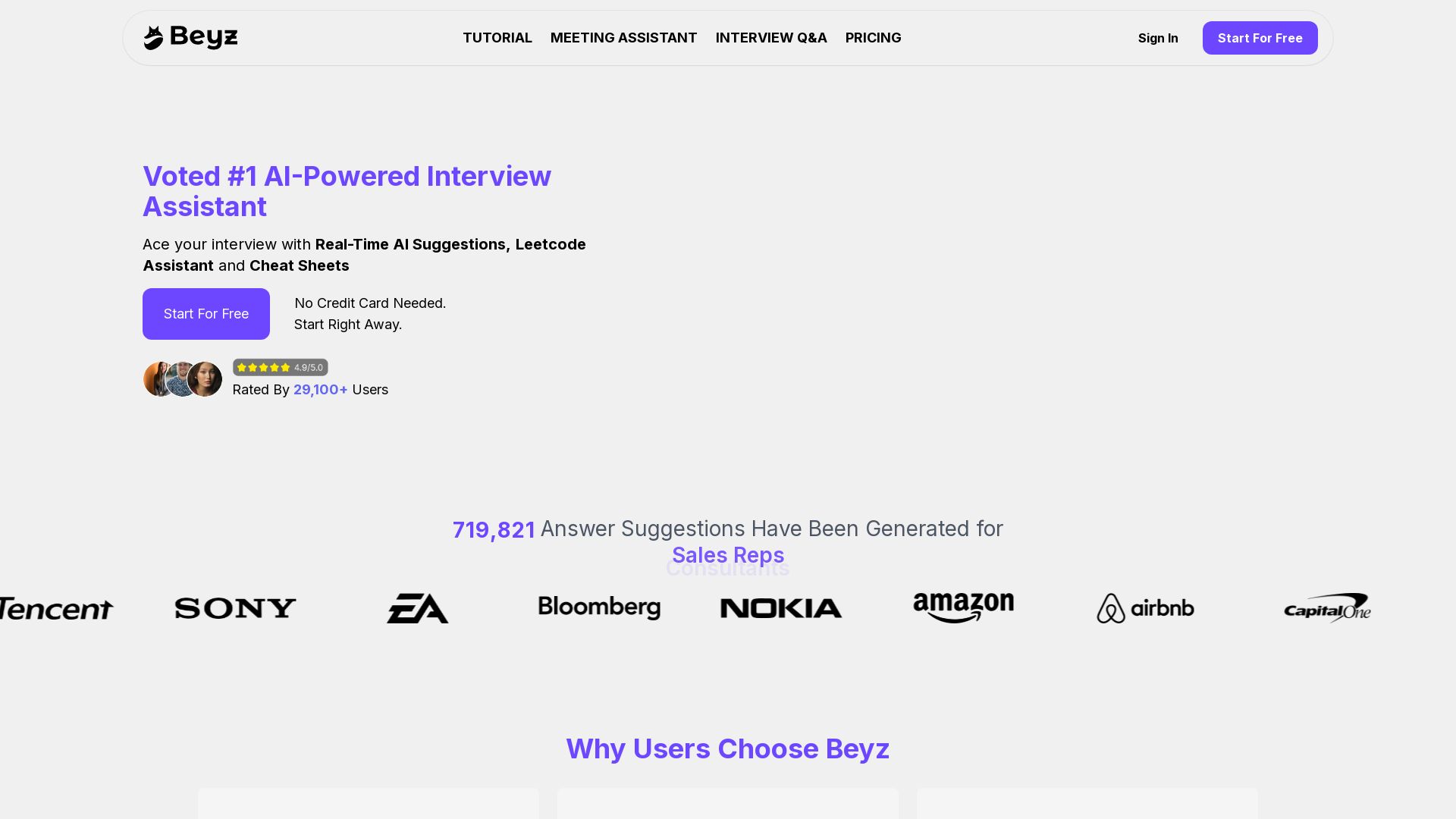Select the Sony logo

(x=235, y=608)
